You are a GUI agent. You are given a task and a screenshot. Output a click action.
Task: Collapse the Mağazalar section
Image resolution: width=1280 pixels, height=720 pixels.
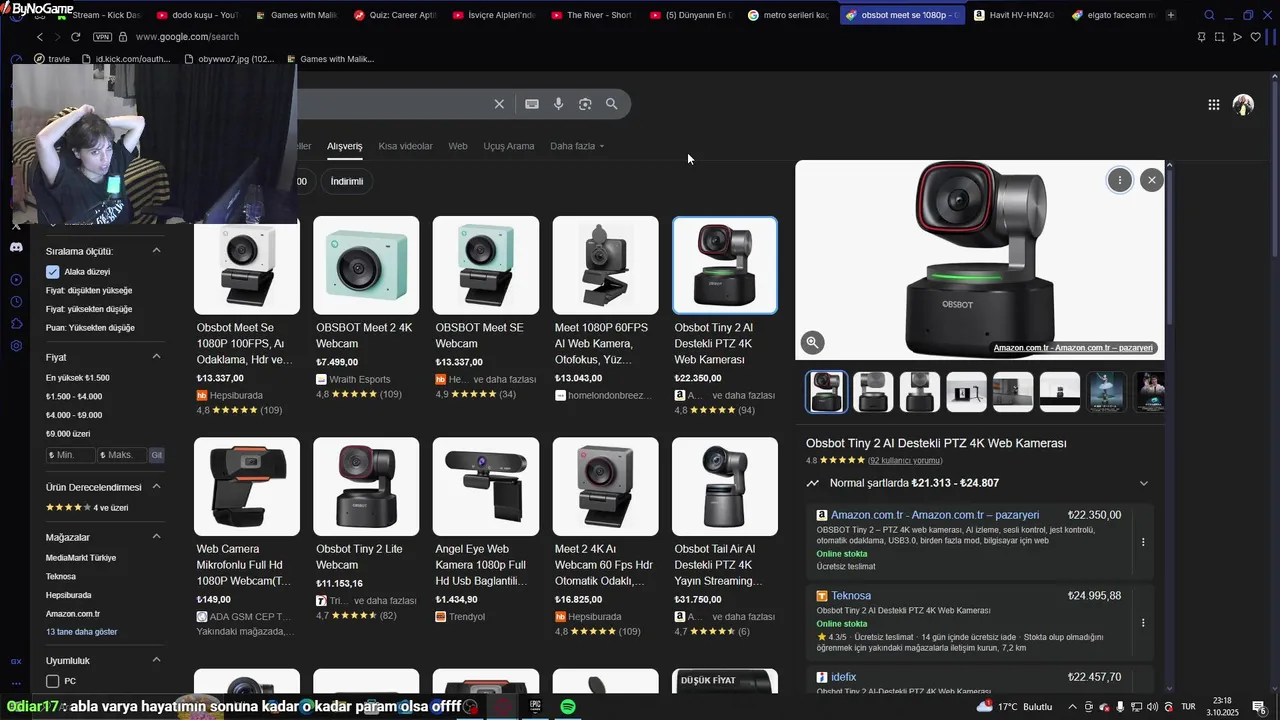click(x=156, y=537)
